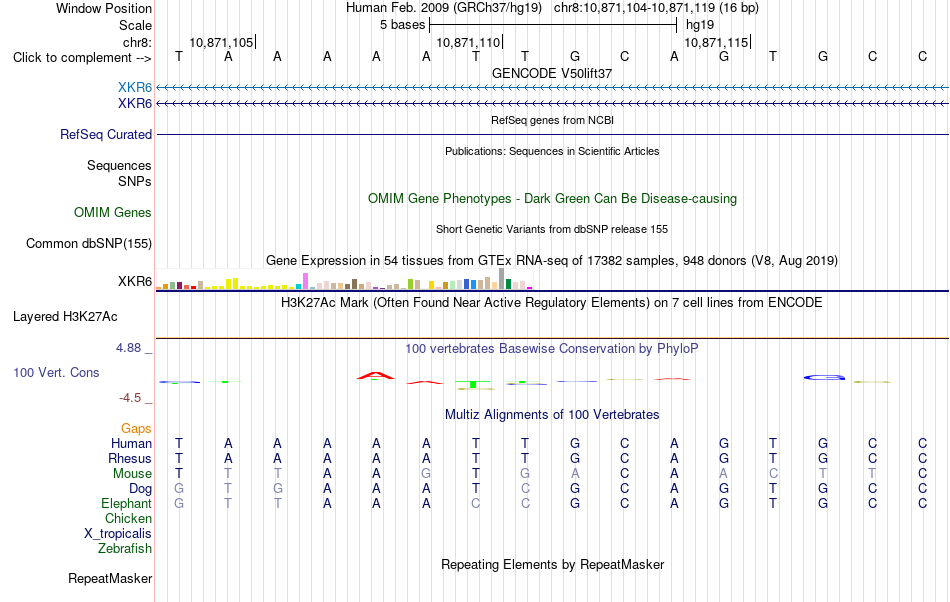Screen dimensions: 950x602
Task: Click the tallest gray GTEx expression bar
Action: coord(501,278)
